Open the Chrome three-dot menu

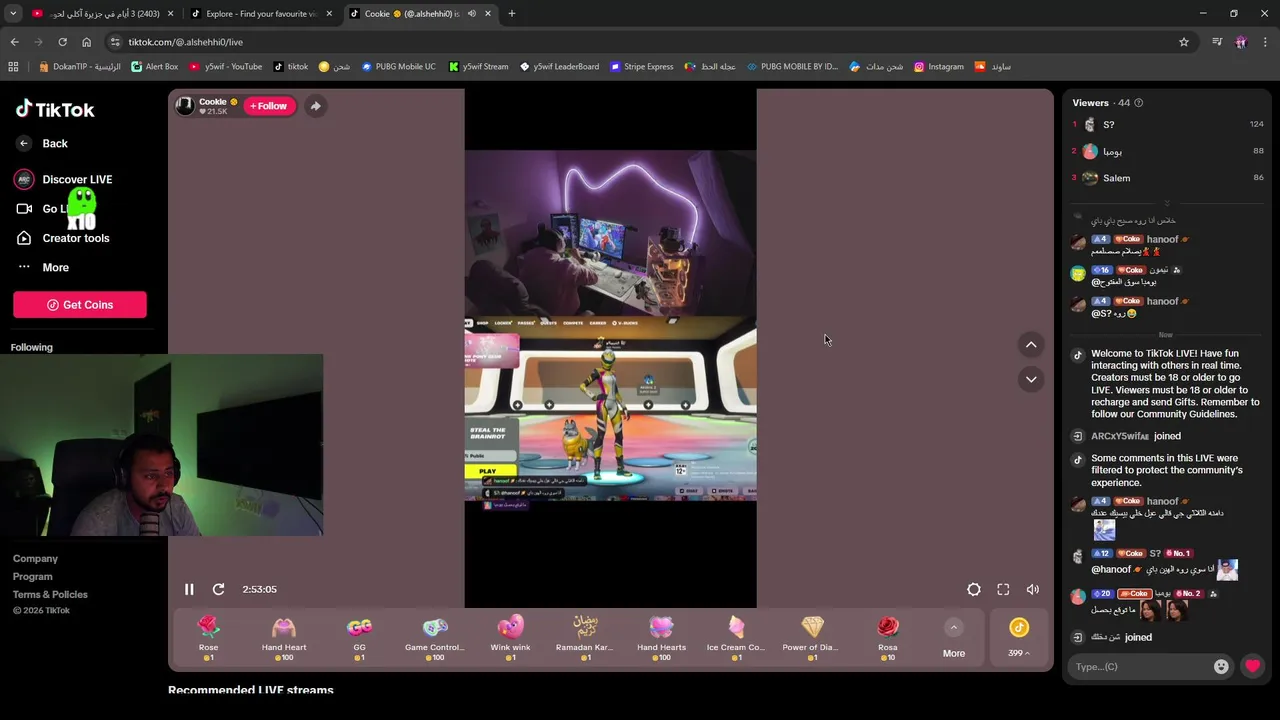tap(1266, 42)
